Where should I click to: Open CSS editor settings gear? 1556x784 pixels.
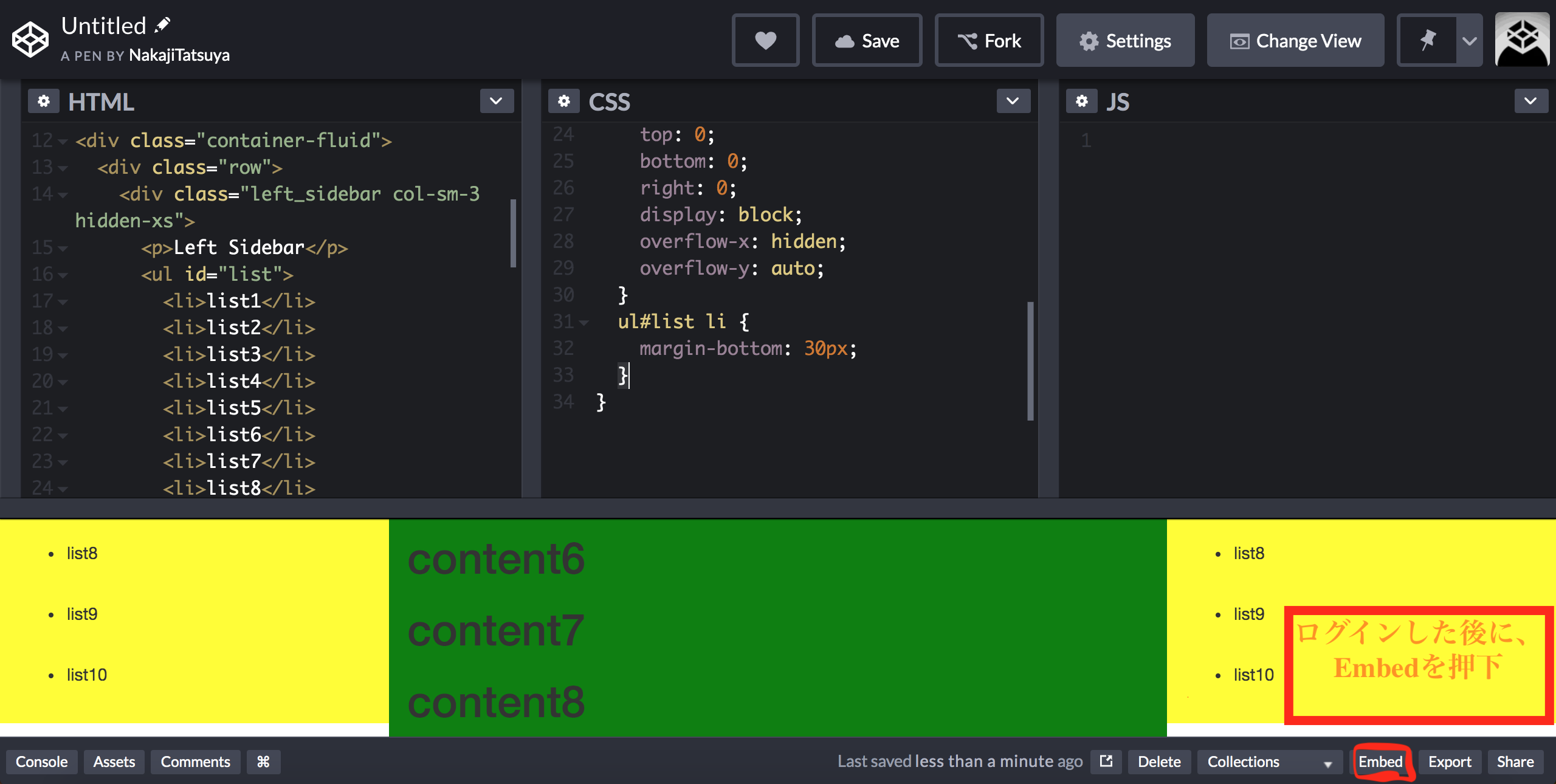(564, 101)
